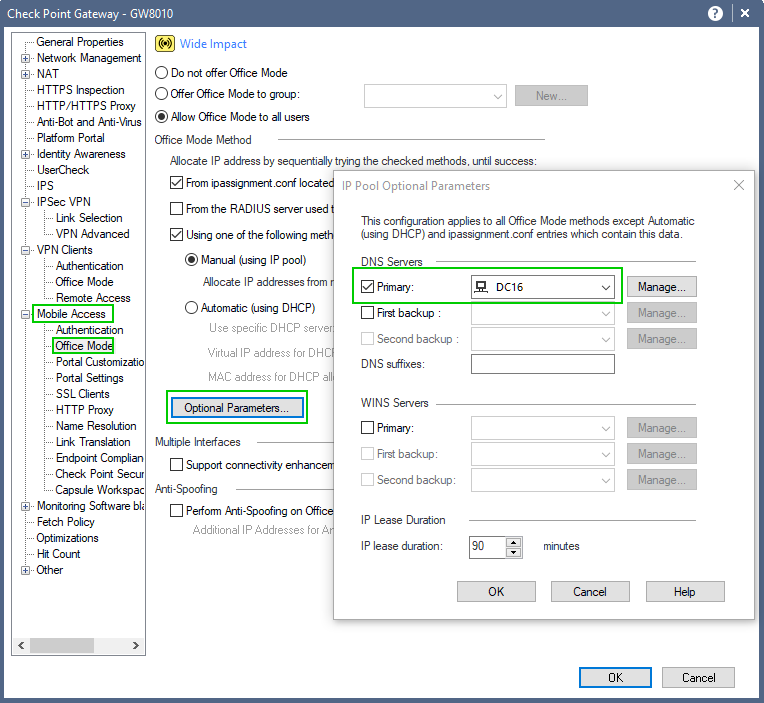This screenshot has width=764, height=703.
Task: Collapse the IPSec VPN tree node
Action: tap(25, 202)
